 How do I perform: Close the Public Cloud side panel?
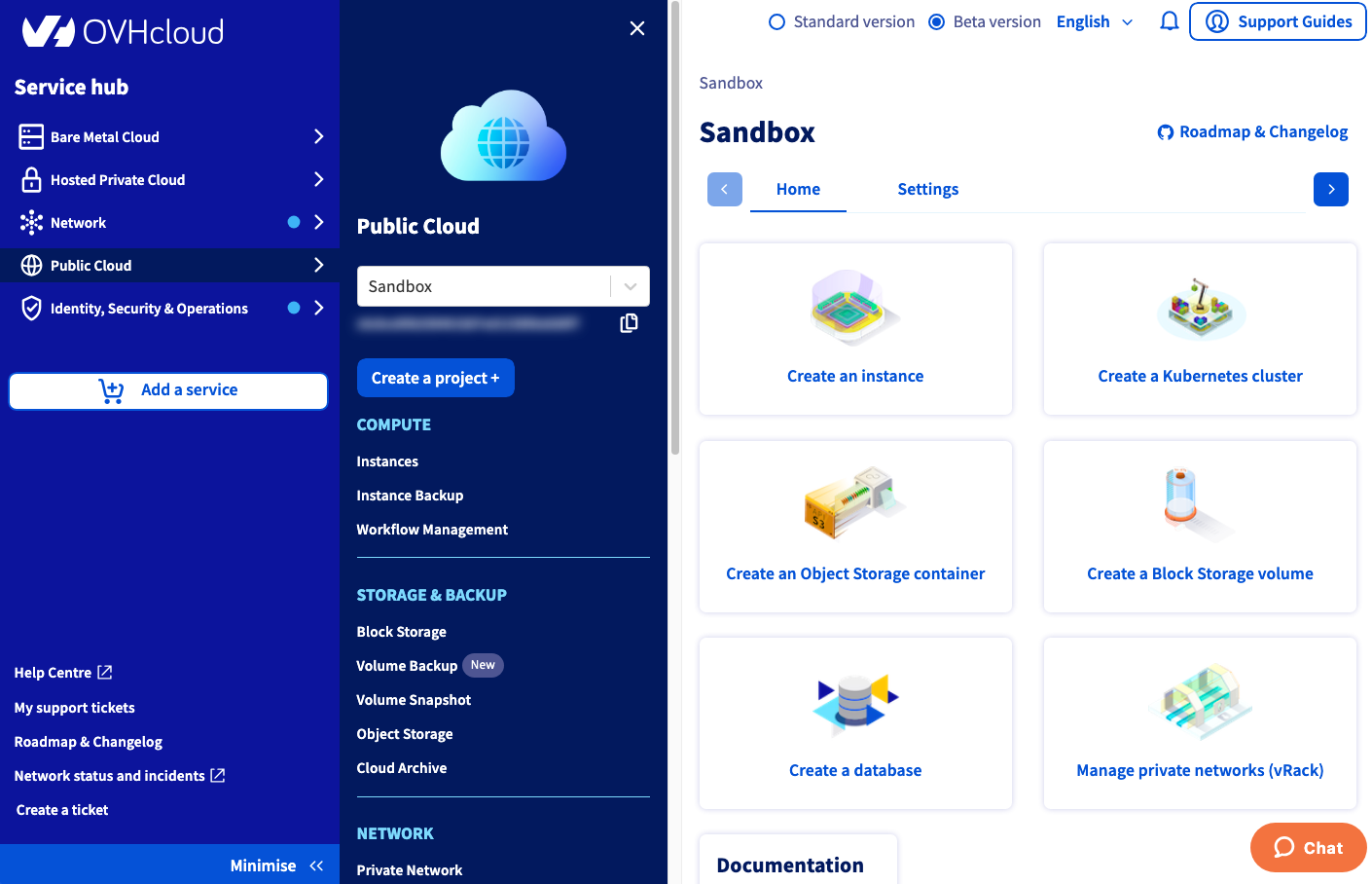tap(637, 28)
